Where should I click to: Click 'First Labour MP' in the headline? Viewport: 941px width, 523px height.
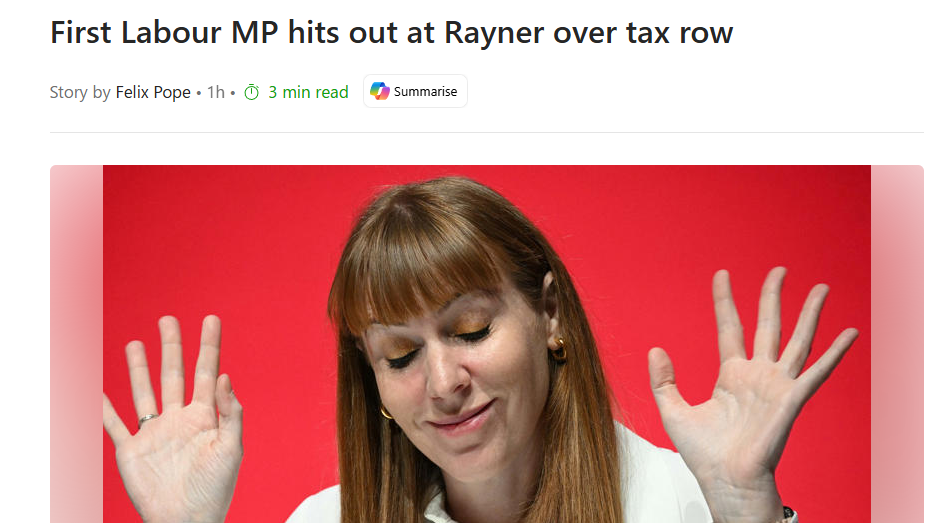(164, 32)
